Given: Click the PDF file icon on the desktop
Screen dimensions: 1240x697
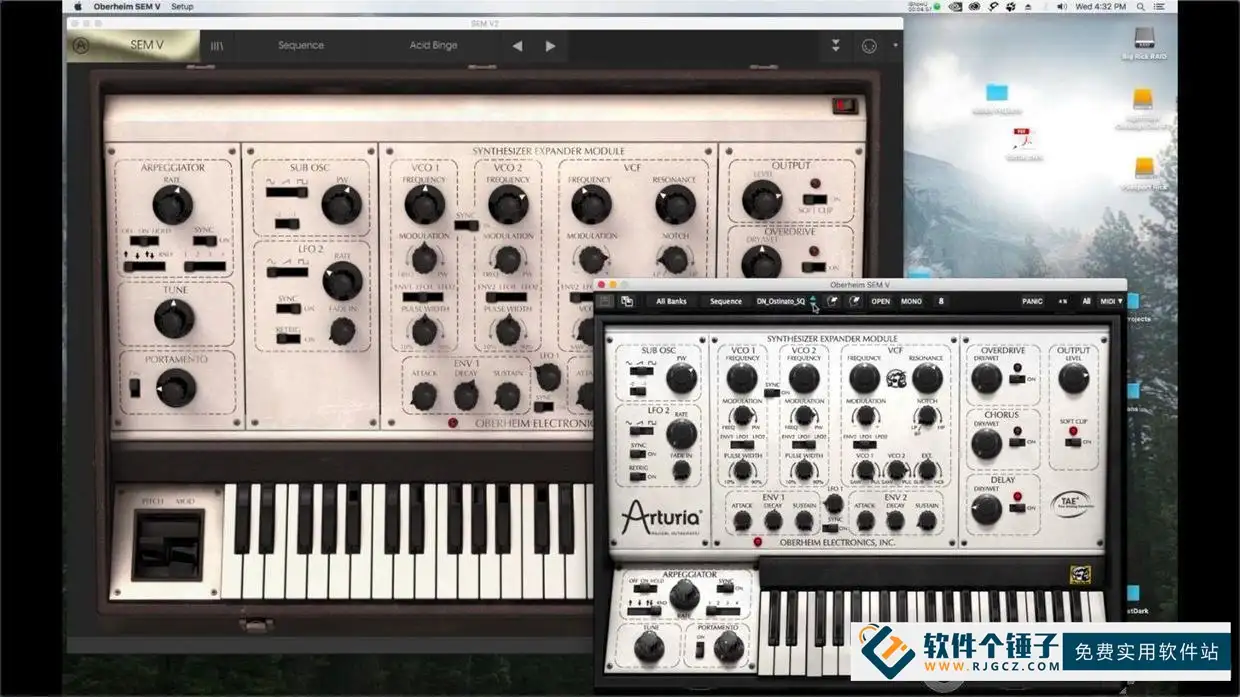Looking at the screenshot, I should click(1023, 140).
